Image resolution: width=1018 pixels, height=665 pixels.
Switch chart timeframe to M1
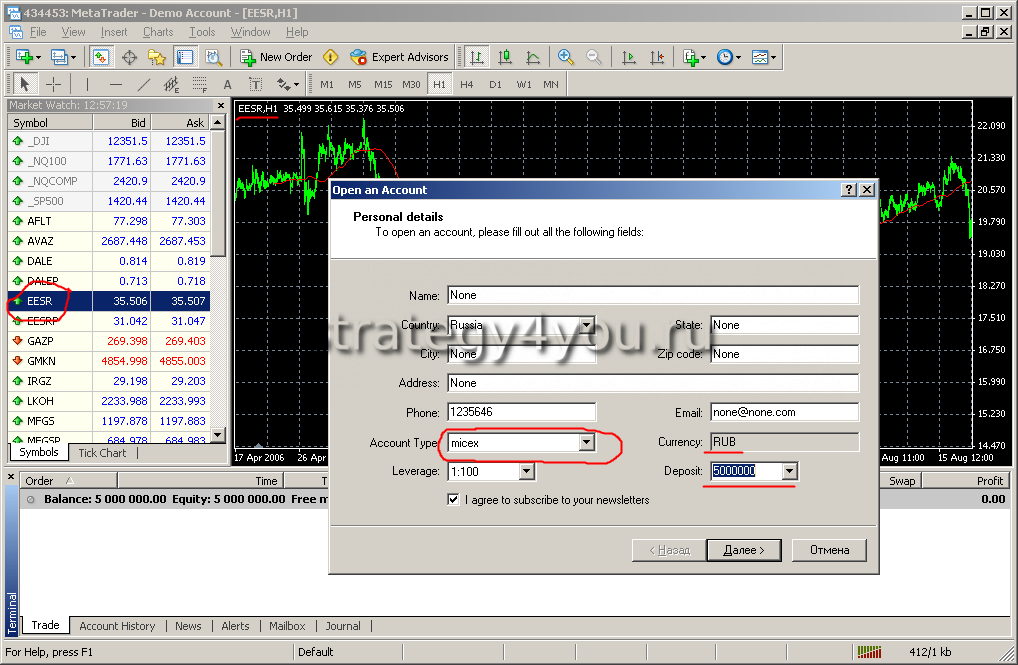[x=327, y=84]
